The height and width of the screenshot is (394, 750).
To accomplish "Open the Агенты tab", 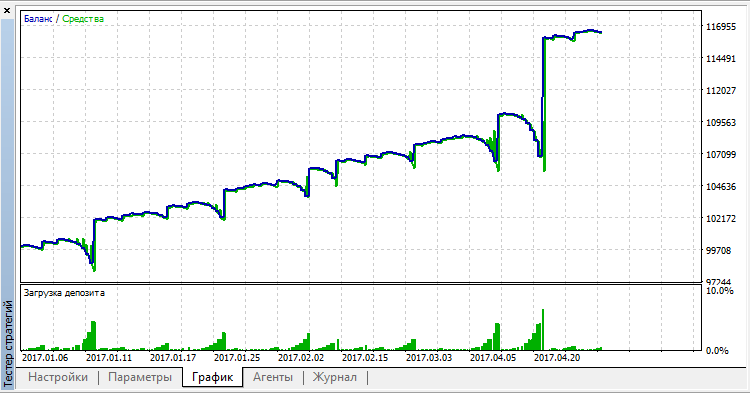I will 273,377.
